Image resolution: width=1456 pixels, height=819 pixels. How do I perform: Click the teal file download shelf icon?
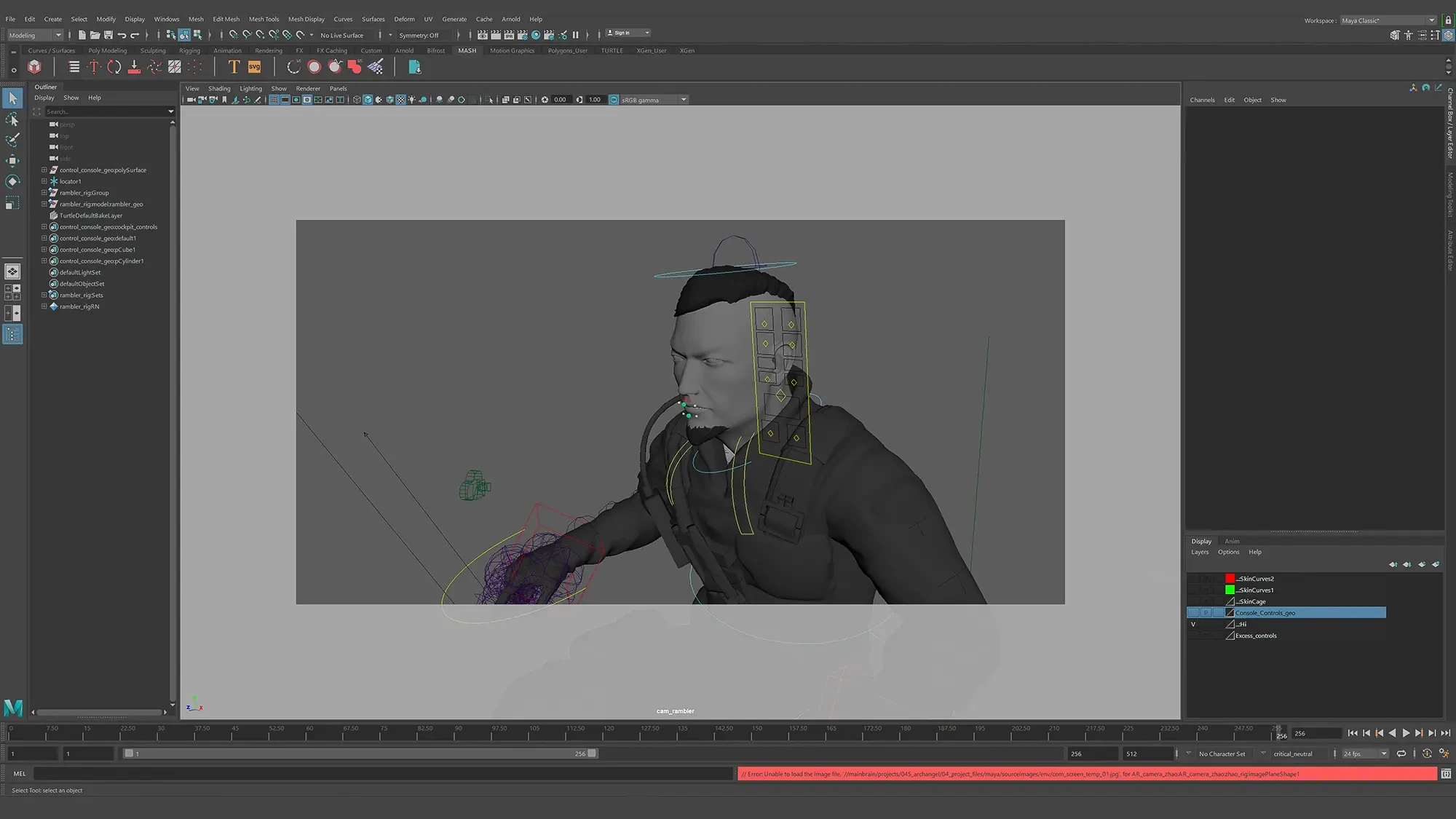tap(414, 67)
